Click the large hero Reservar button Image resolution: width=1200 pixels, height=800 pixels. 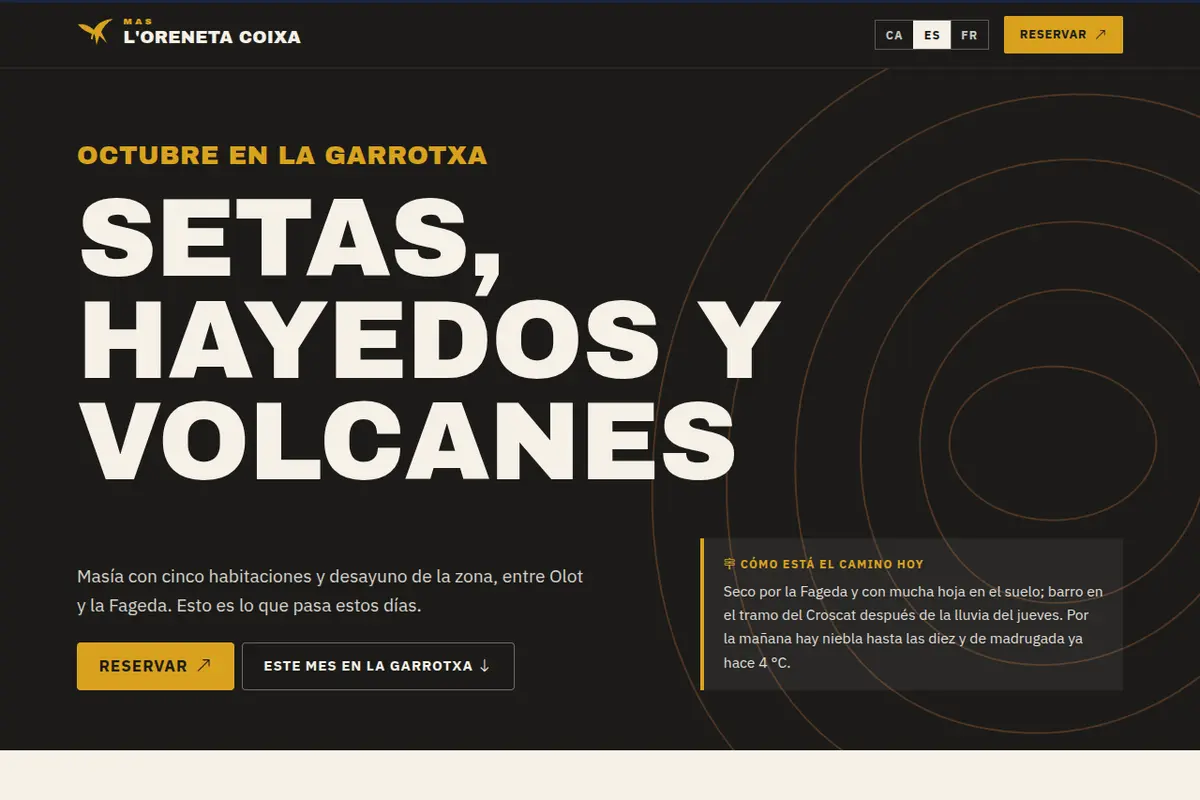pos(155,666)
